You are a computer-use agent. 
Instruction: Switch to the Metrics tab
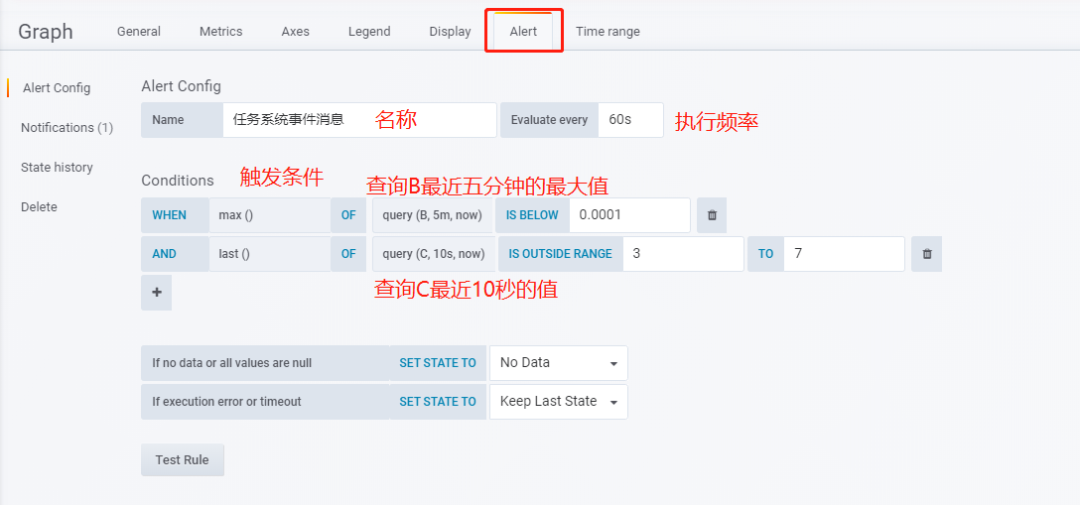click(x=220, y=32)
